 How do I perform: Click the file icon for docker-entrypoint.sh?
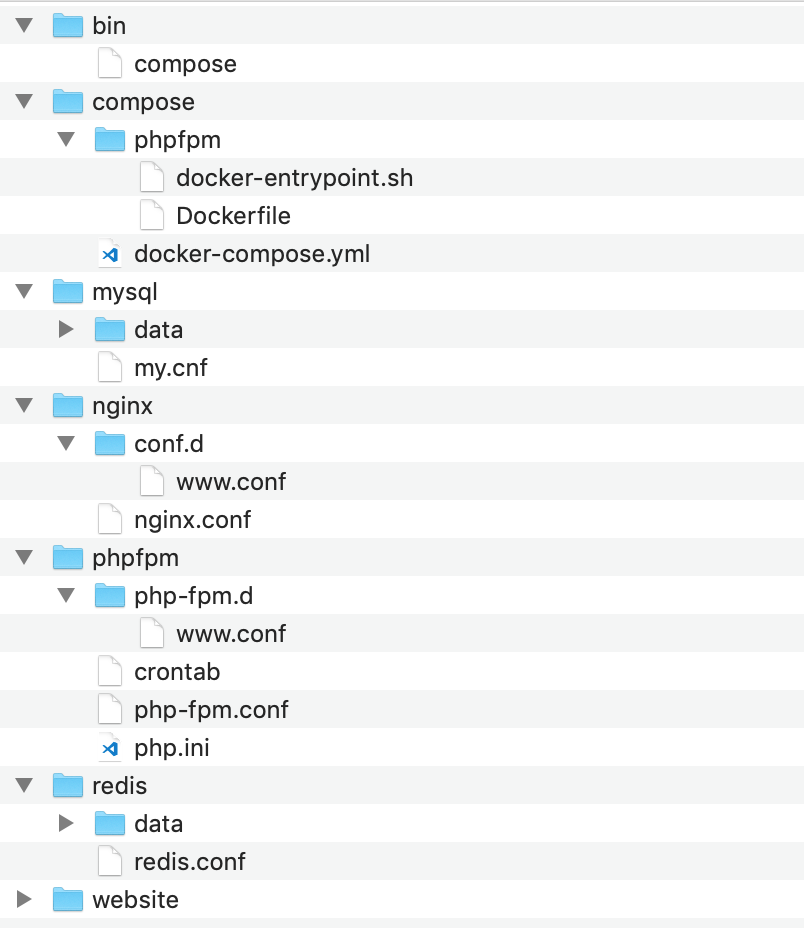click(151, 177)
